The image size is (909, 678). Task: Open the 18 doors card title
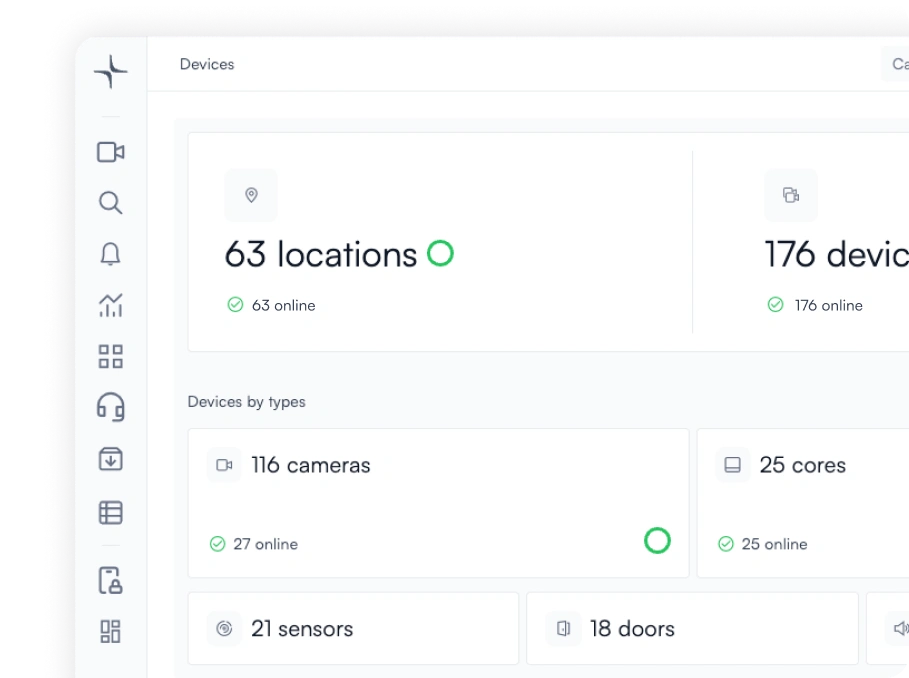(x=632, y=629)
